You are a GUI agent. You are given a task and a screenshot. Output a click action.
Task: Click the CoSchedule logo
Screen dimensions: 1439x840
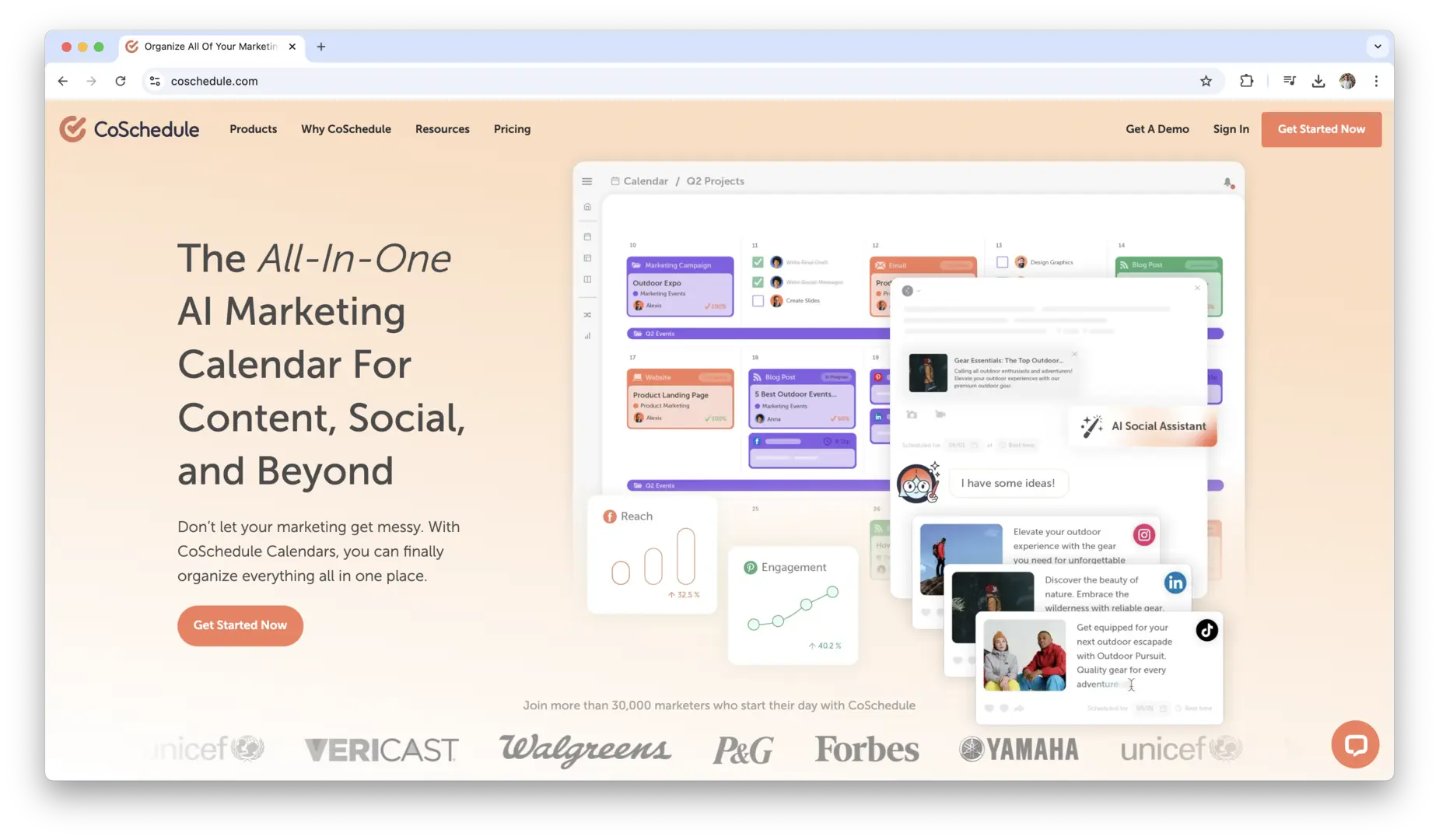pos(129,129)
